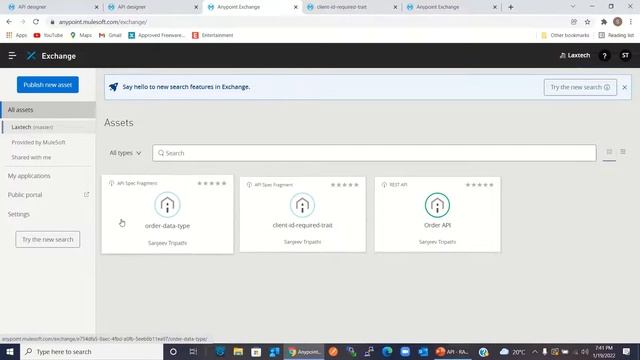The height and width of the screenshot is (360, 640).
Task: Click star rating on Order API card
Action: [480, 185]
